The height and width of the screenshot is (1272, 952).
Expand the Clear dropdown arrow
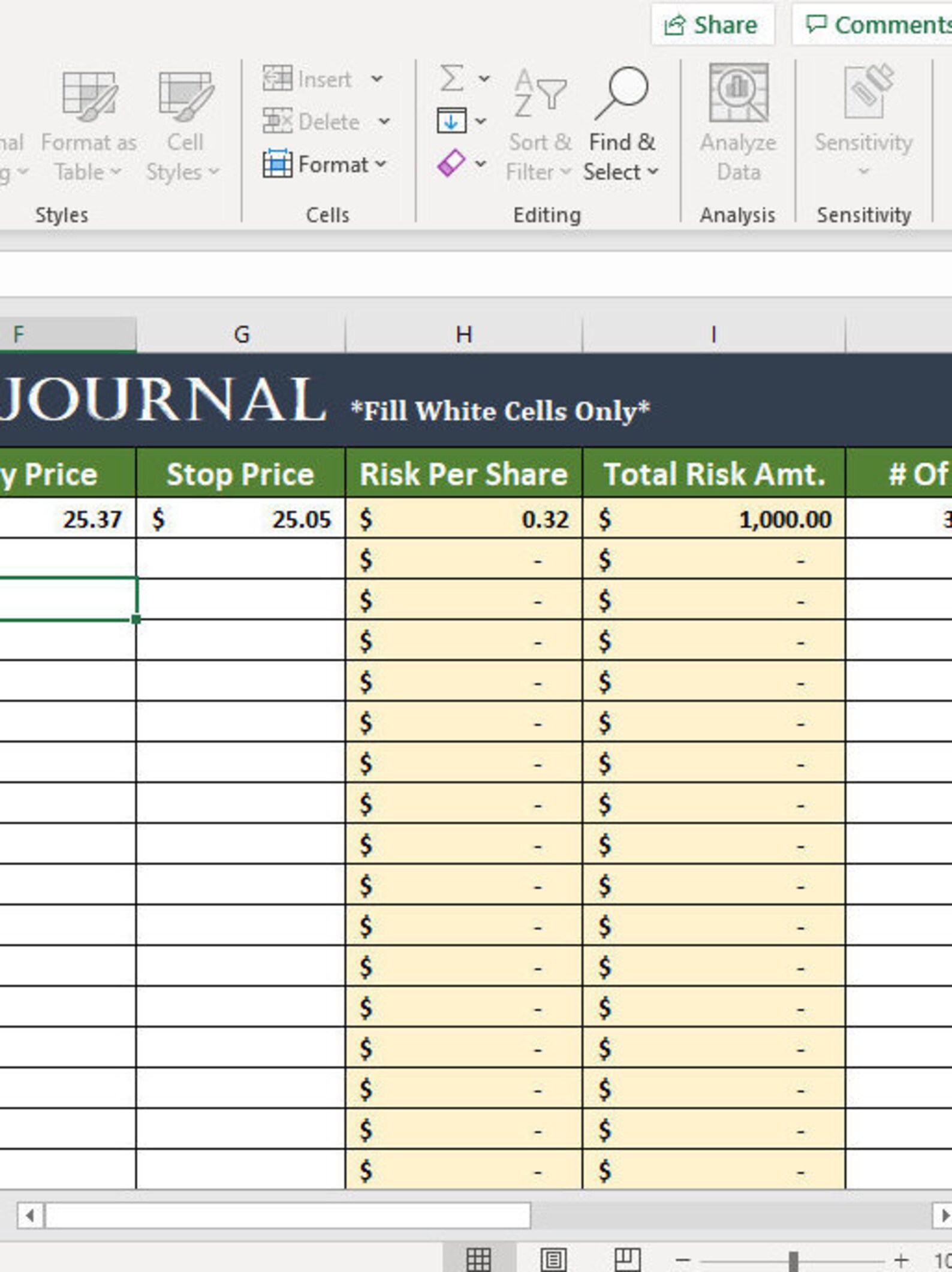[x=481, y=164]
